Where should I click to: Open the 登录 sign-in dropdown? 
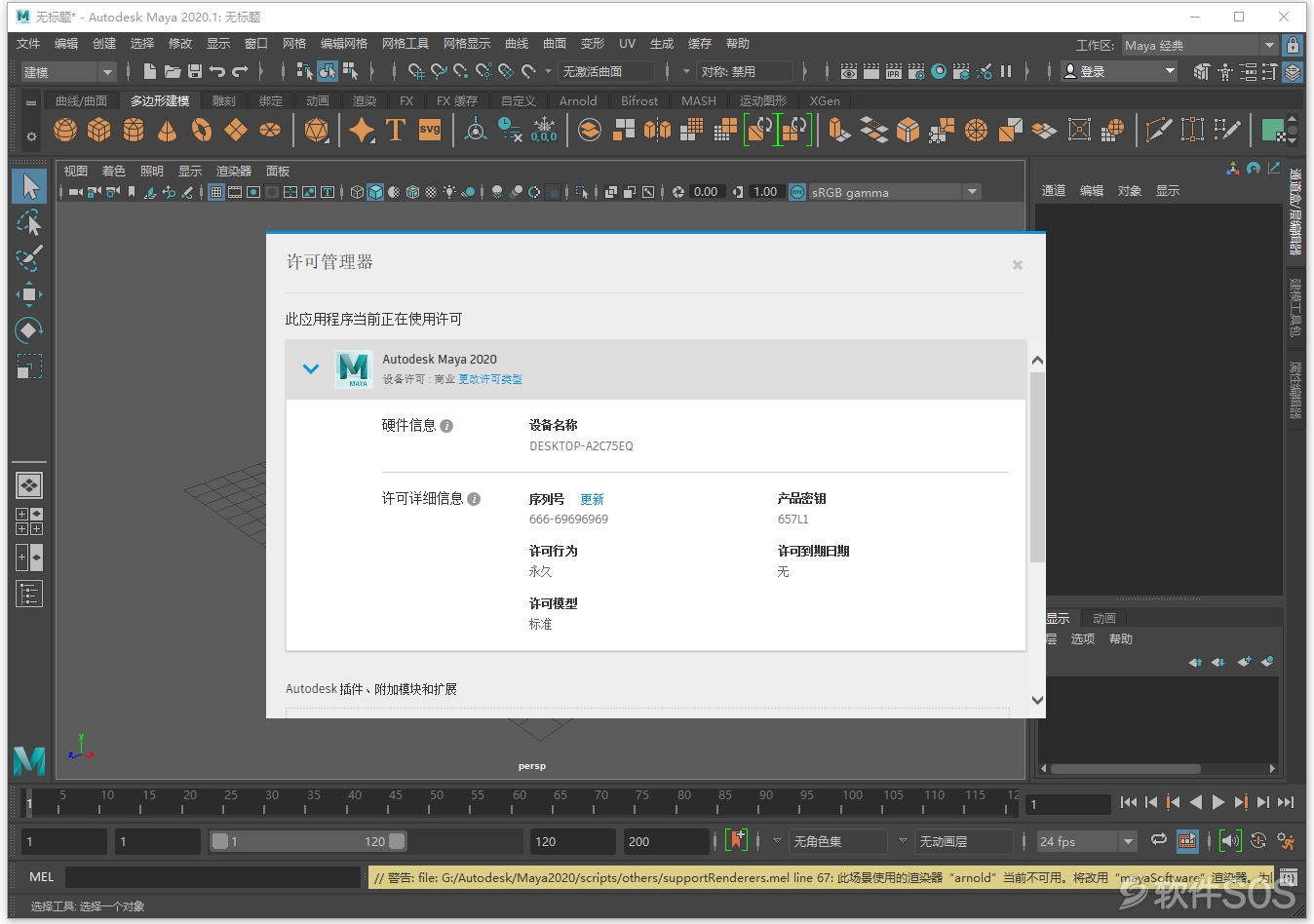(x=1119, y=71)
